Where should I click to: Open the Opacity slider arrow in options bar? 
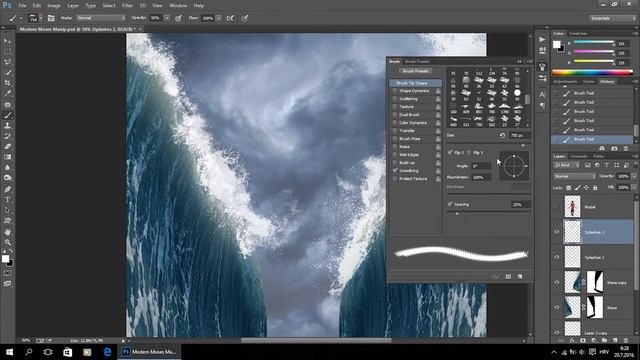click(167, 18)
